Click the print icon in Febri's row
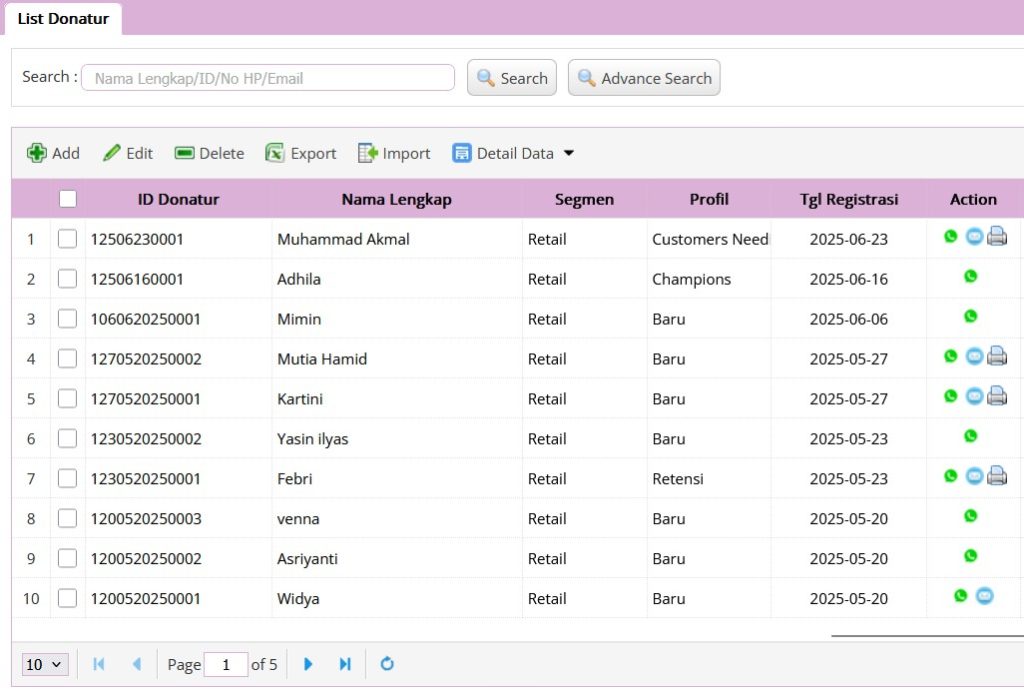 (997, 476)
